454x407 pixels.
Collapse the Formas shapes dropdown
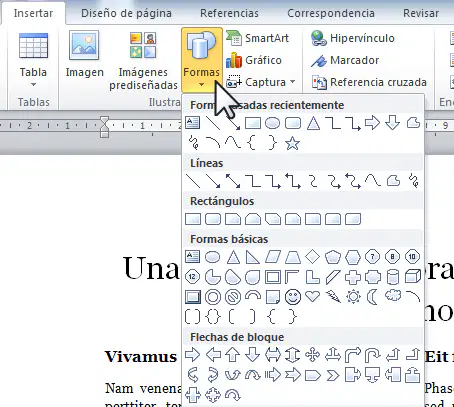202,60
